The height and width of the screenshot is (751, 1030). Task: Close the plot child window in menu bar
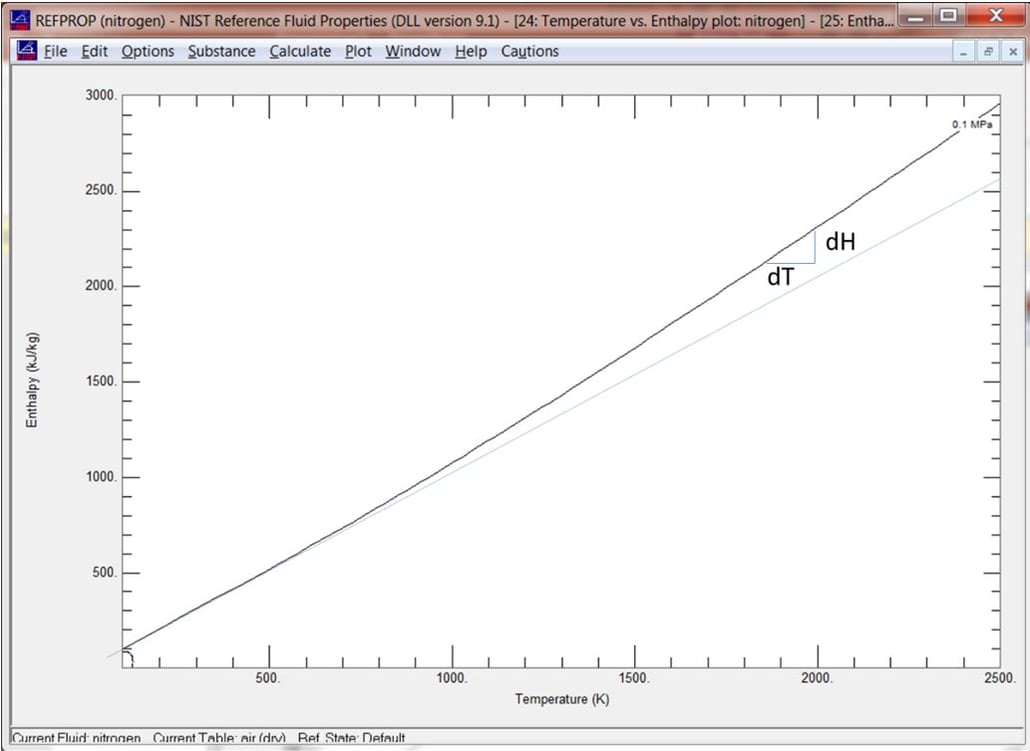[x=1012, y=52]
